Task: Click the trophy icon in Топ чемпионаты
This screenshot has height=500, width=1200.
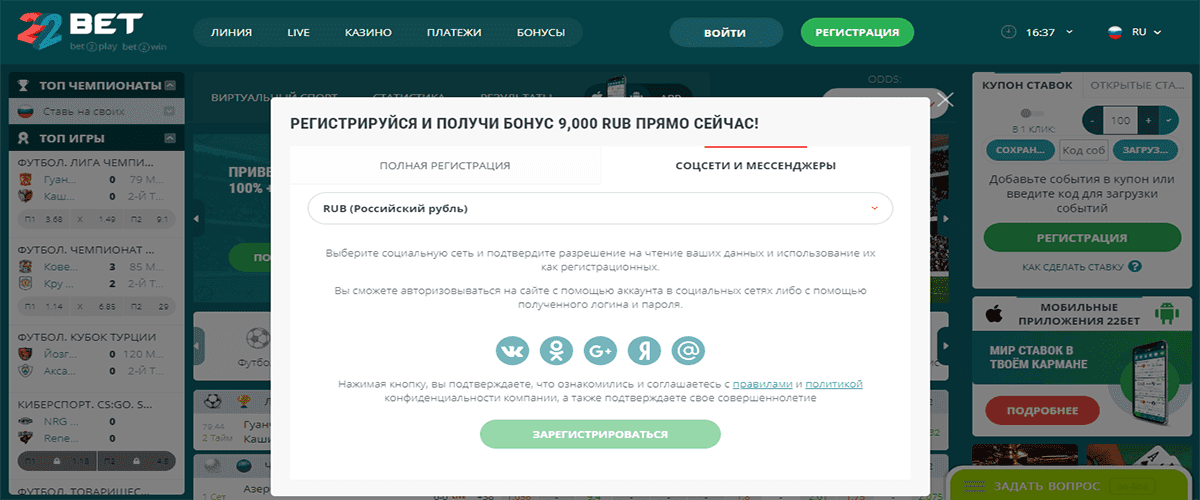Action: (24, 85)
